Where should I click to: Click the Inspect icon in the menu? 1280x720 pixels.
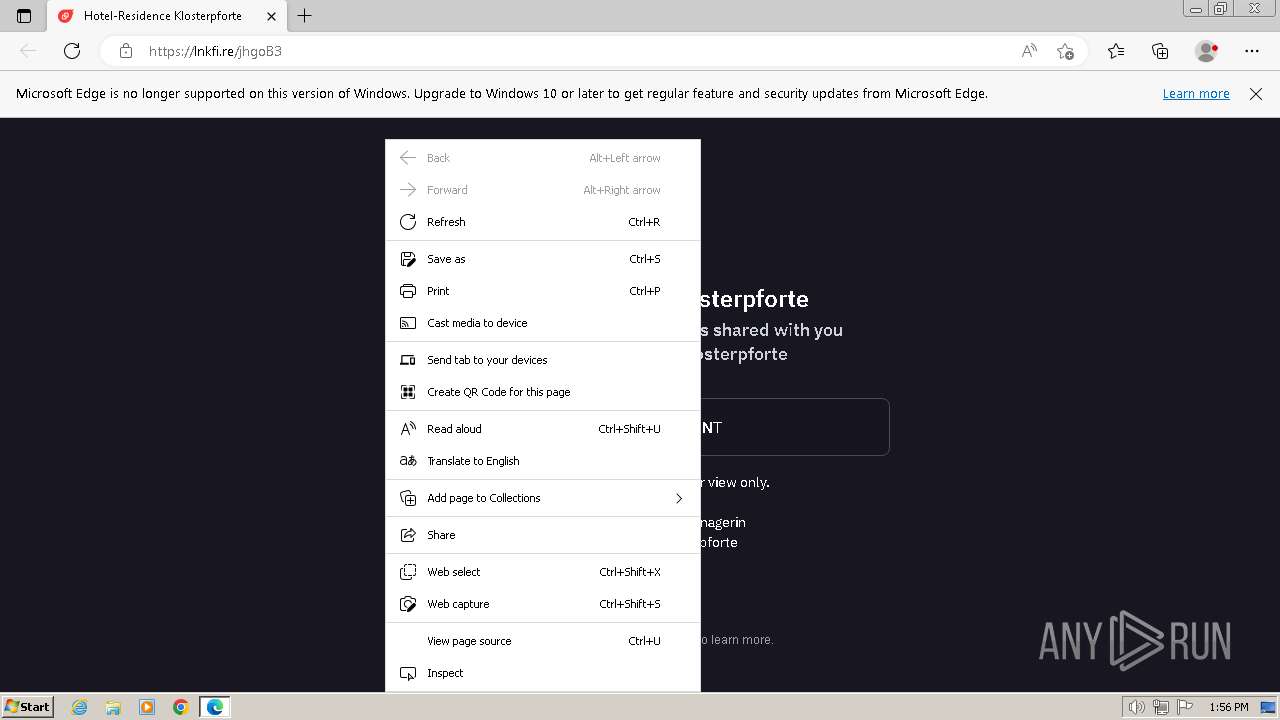408,673
